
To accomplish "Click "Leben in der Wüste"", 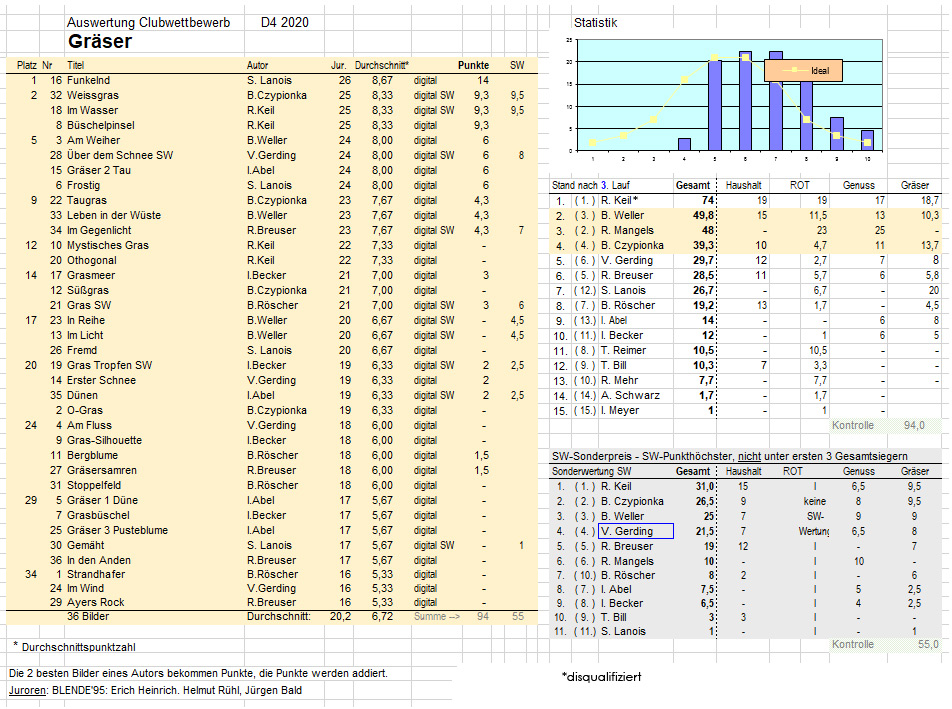I will 114,215.
